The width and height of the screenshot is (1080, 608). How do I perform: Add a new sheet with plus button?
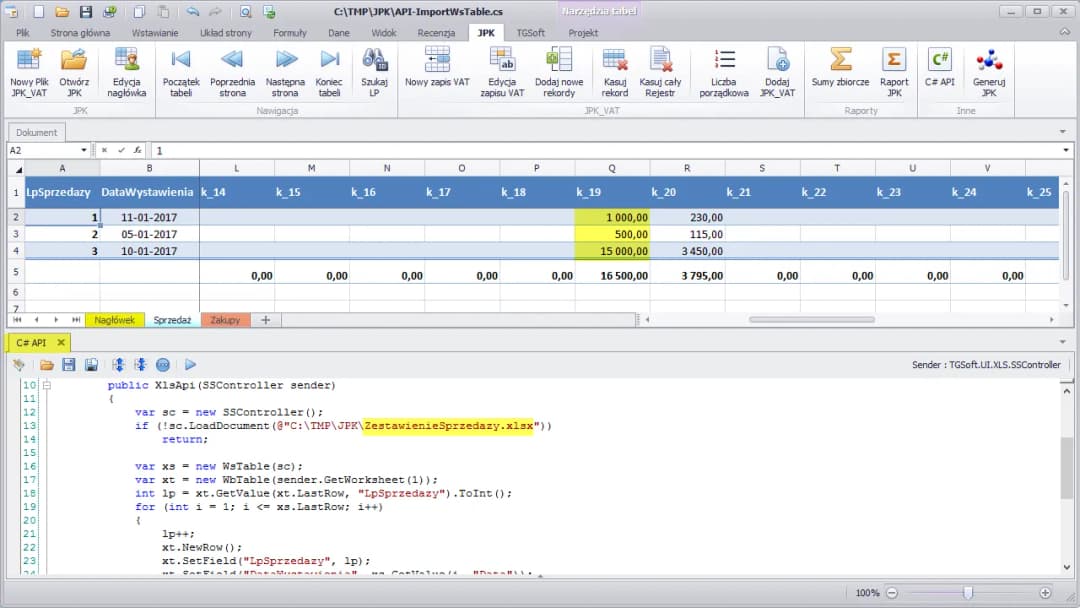(x=266, y=320)
